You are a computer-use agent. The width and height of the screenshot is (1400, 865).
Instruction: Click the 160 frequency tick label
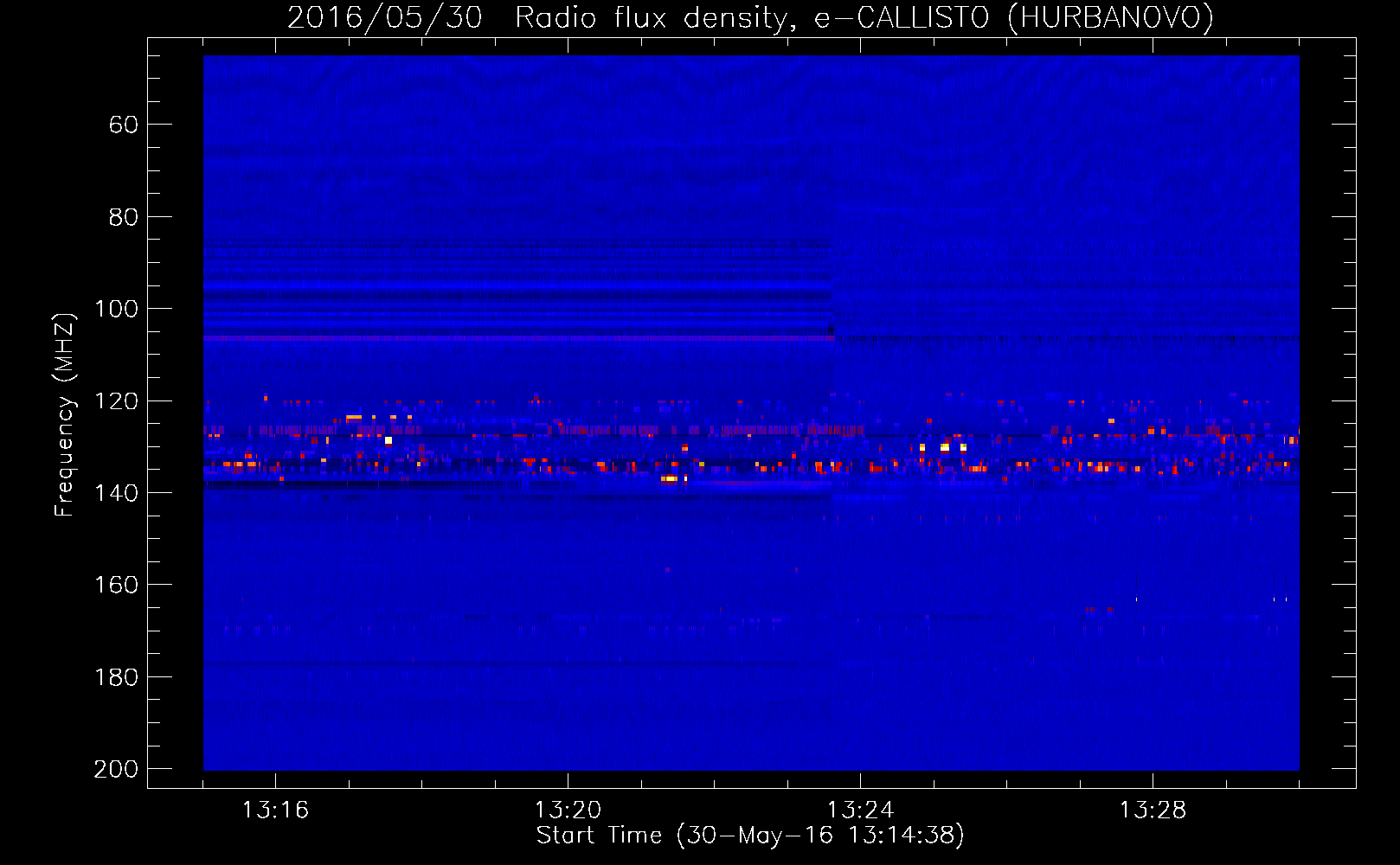tap(116, 586)
